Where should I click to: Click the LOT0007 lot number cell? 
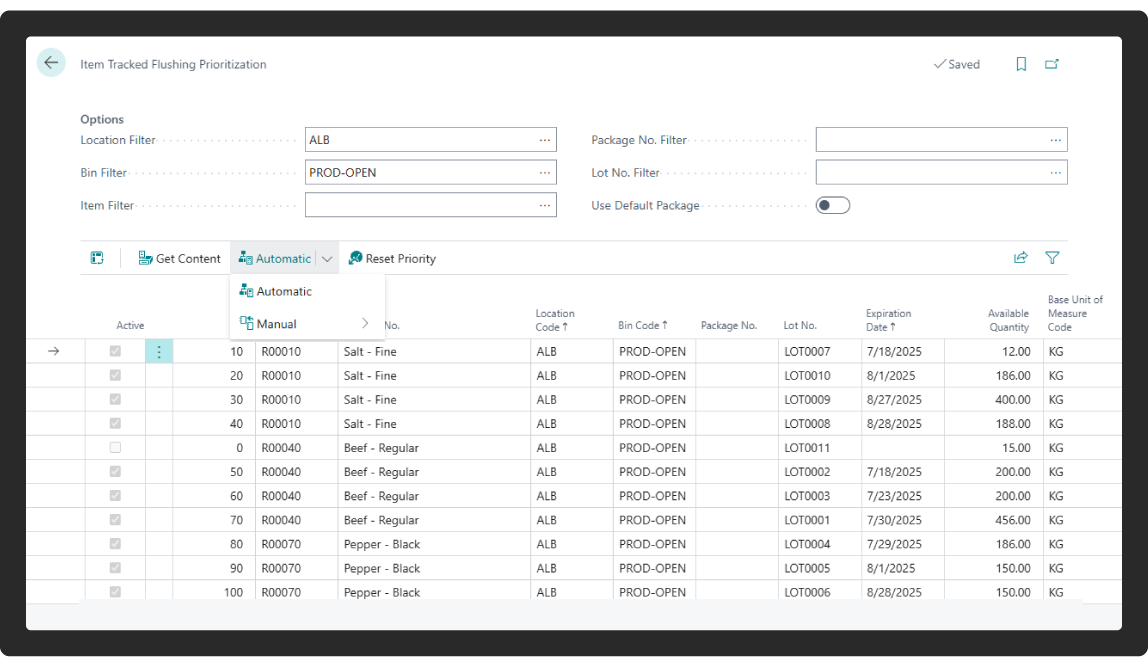tap(819, 351)
